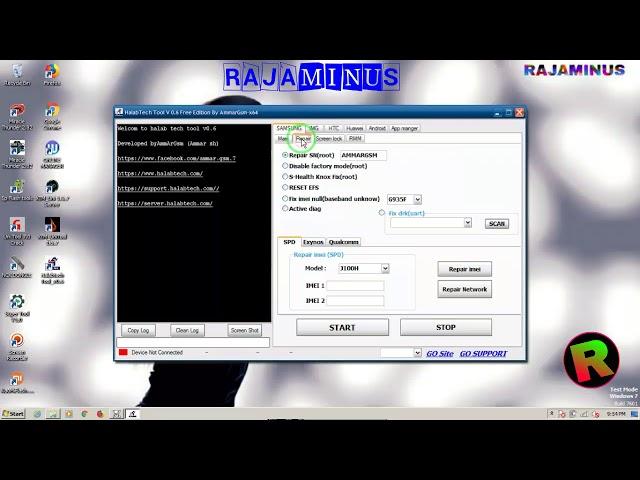
Task: Select the Exynos chipset tab
Action: 313,242
